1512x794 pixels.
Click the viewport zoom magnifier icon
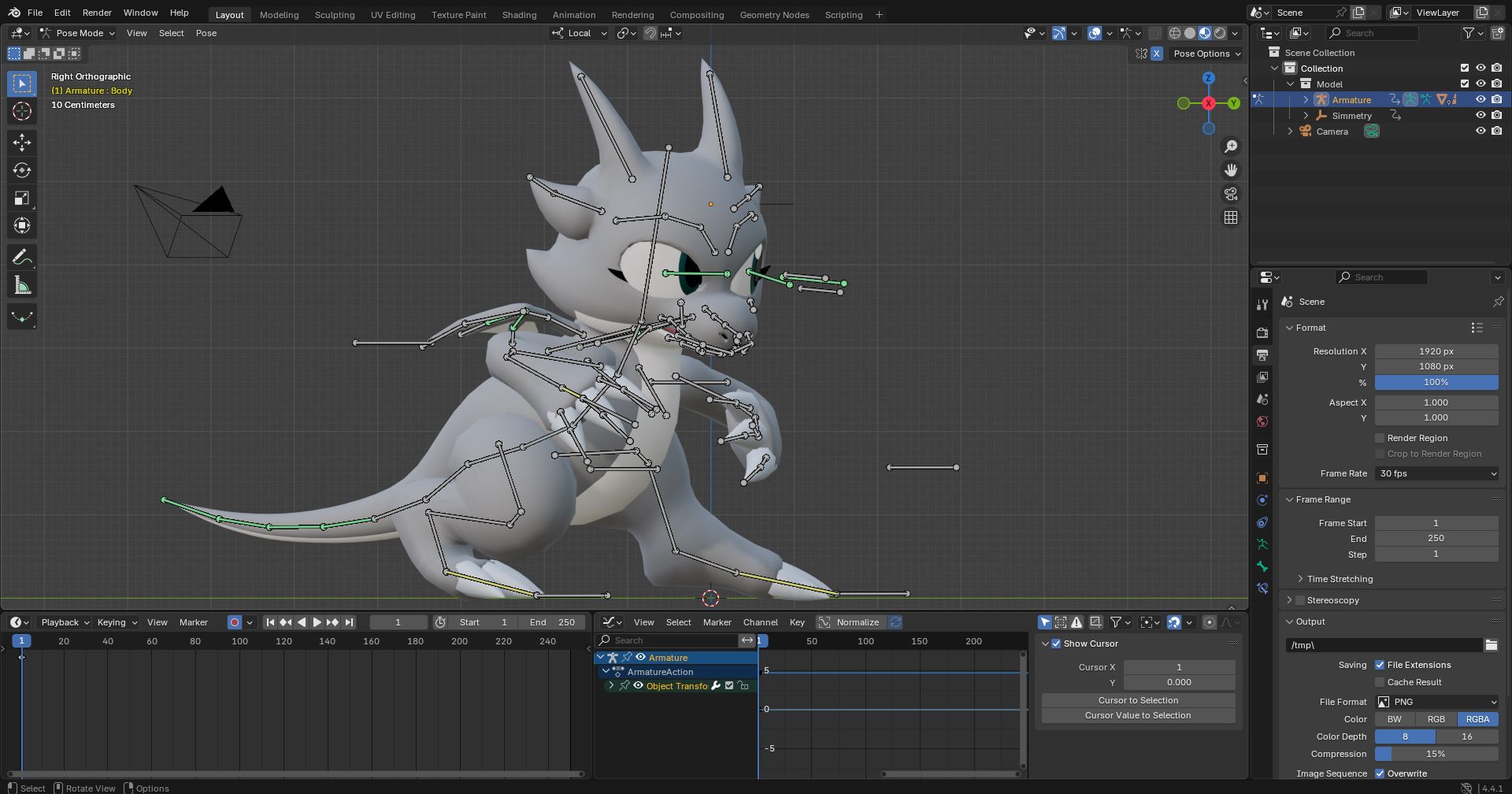1231,147
